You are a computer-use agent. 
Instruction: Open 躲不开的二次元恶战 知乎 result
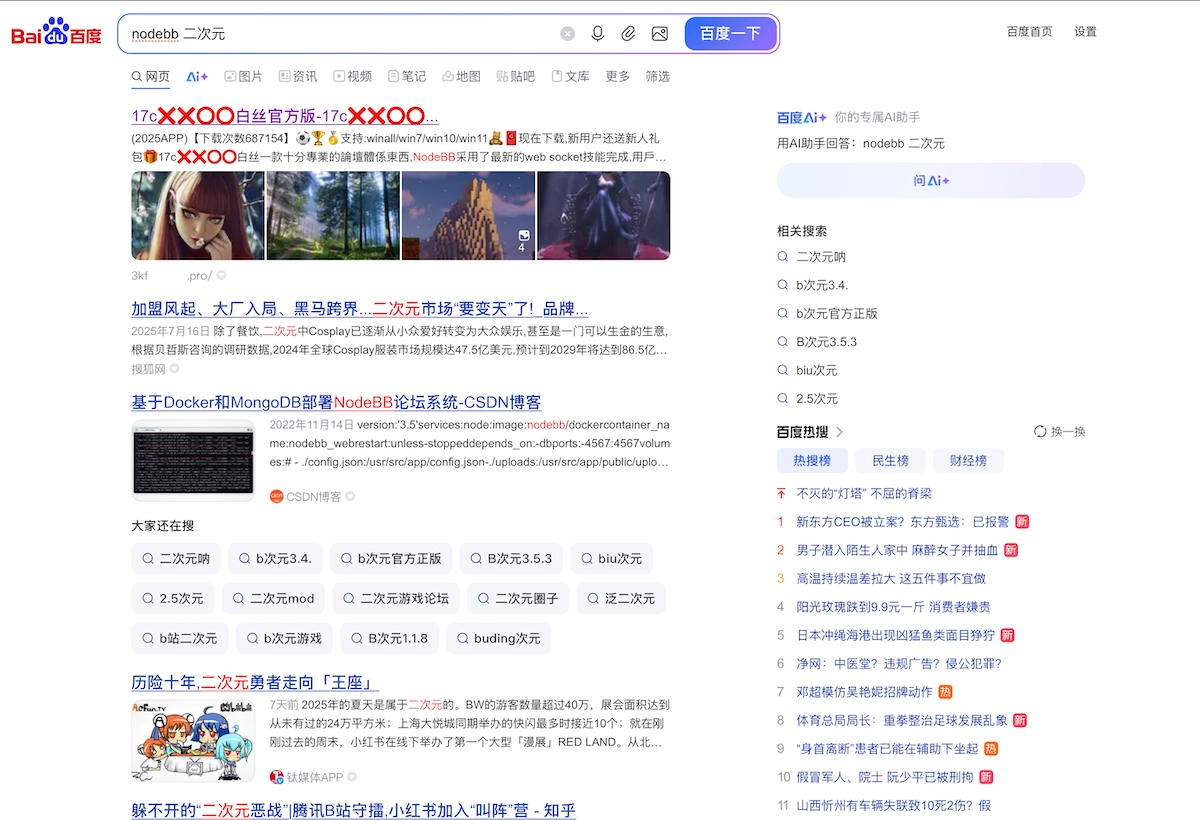[x=353, y=810]
